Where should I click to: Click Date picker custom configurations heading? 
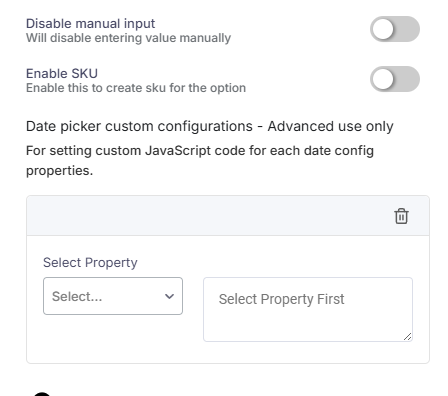pos(210,126)
